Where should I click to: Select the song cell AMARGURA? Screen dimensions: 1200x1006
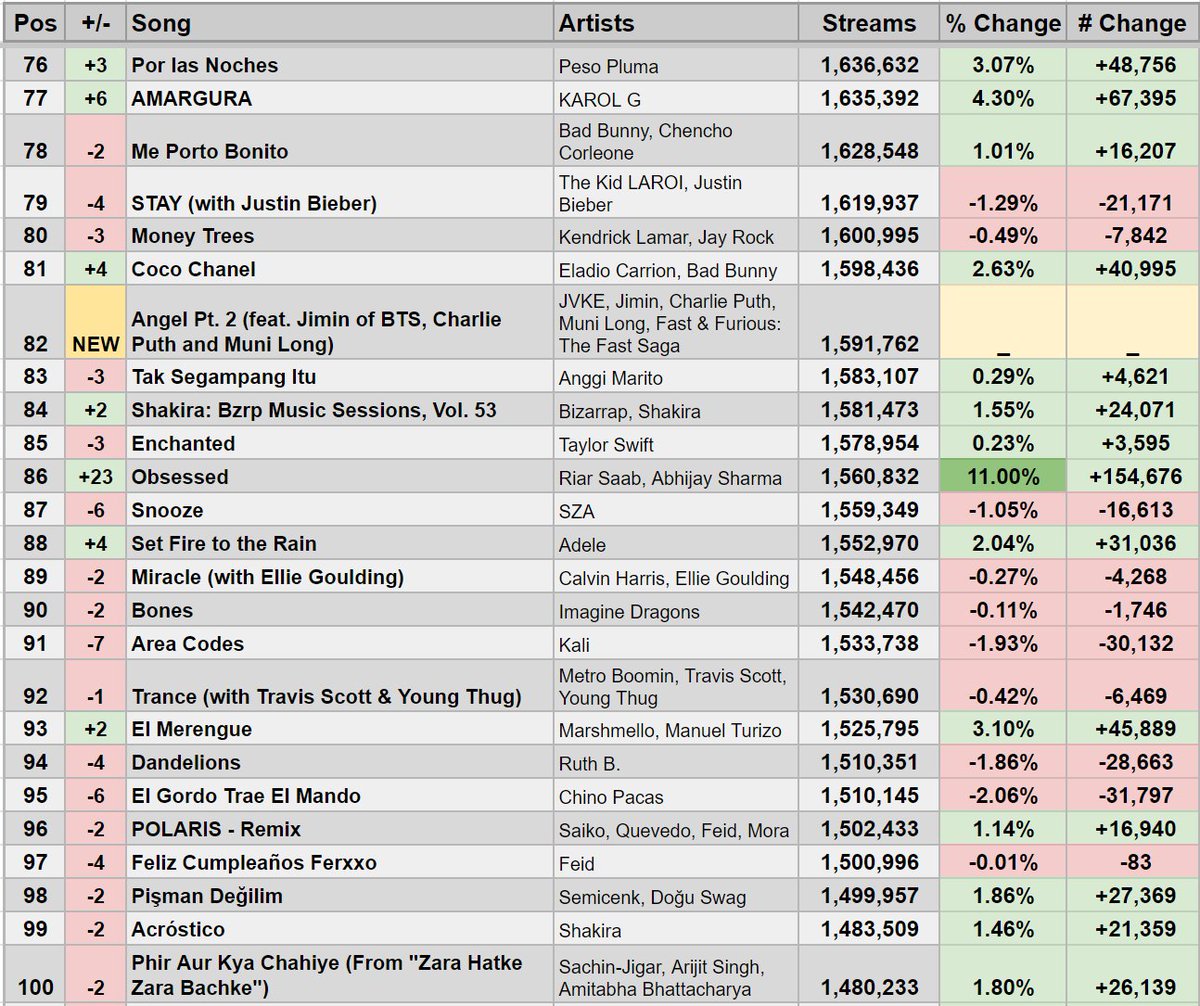coord(340,98)
